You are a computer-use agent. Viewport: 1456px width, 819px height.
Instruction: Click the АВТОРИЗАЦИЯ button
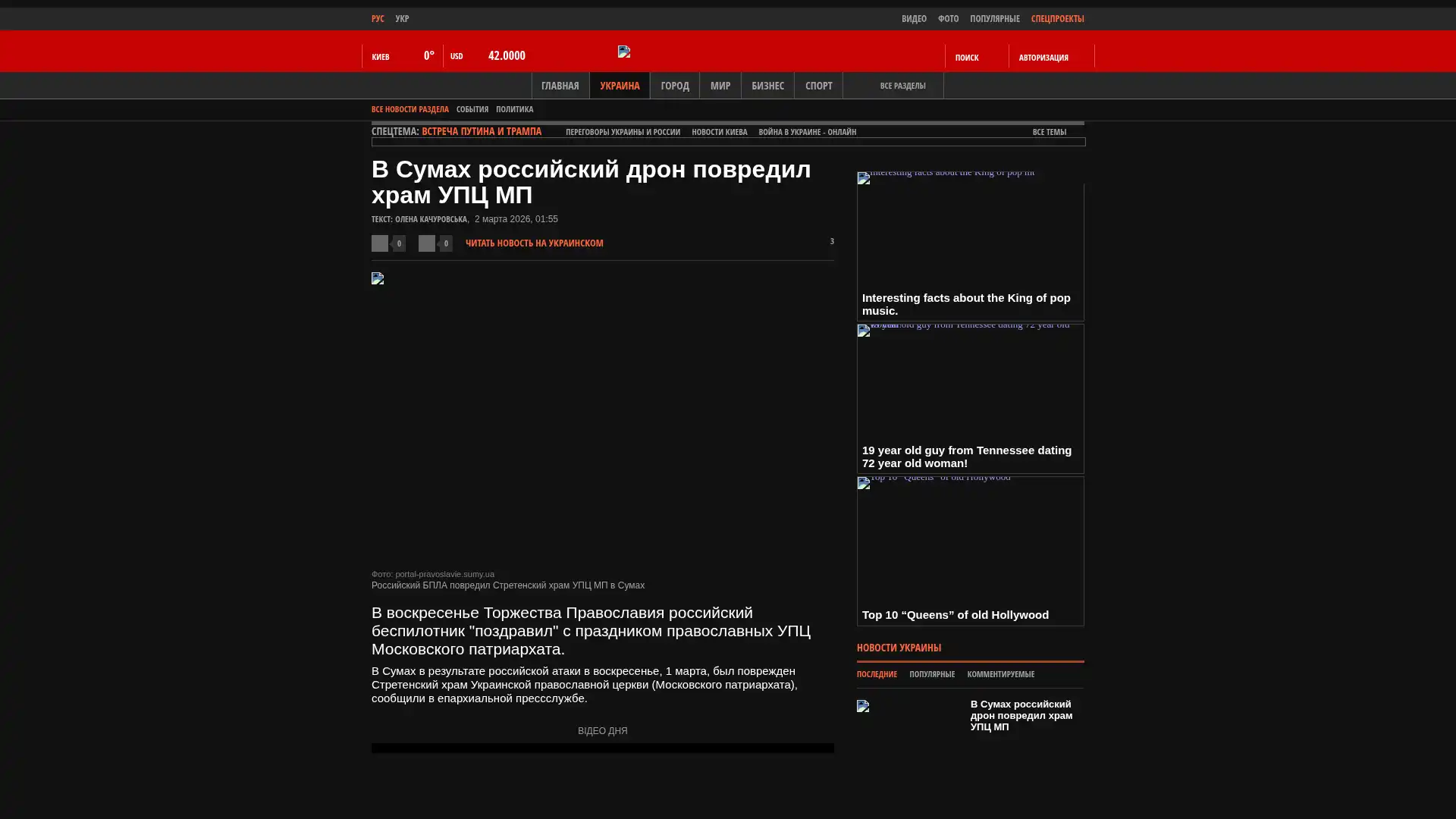[x=1043, y=58]
